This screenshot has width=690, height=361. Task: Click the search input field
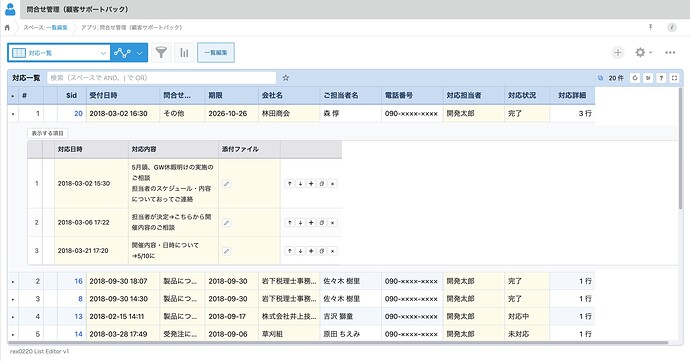161,78
